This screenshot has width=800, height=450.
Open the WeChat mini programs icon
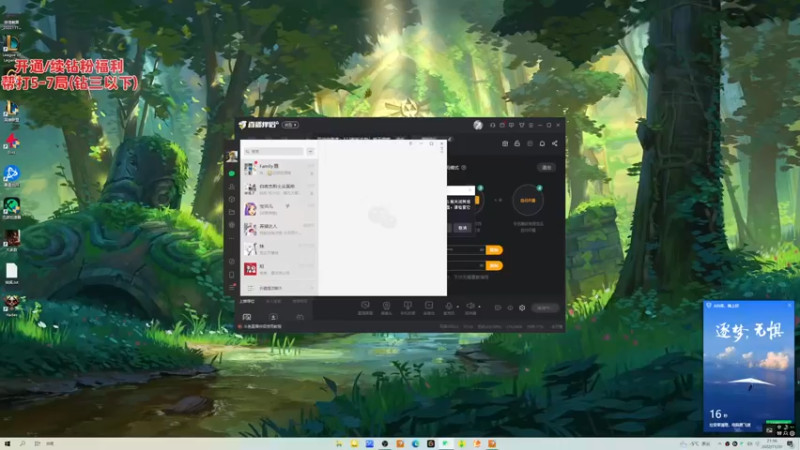tap(232, 261)
